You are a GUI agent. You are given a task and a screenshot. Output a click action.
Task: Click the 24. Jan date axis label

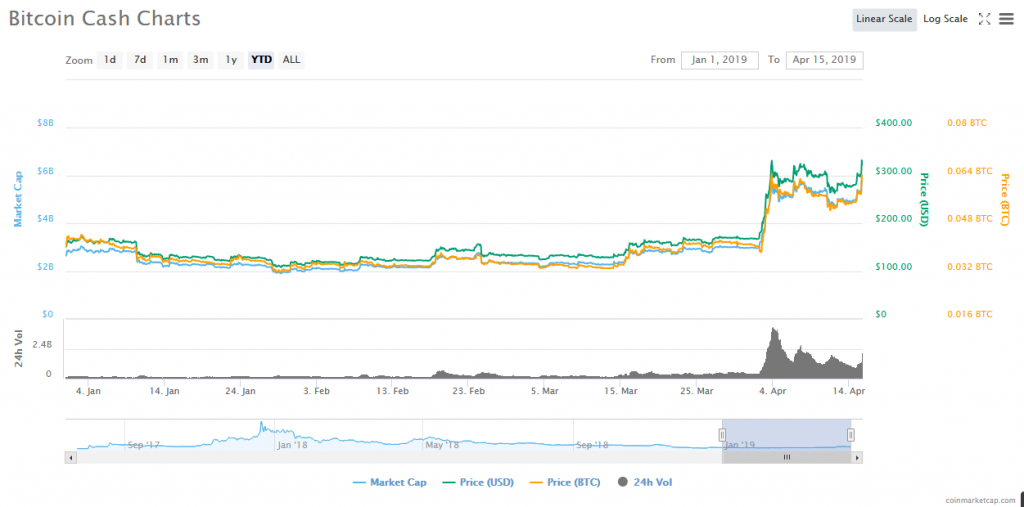(x=241, y=391)
